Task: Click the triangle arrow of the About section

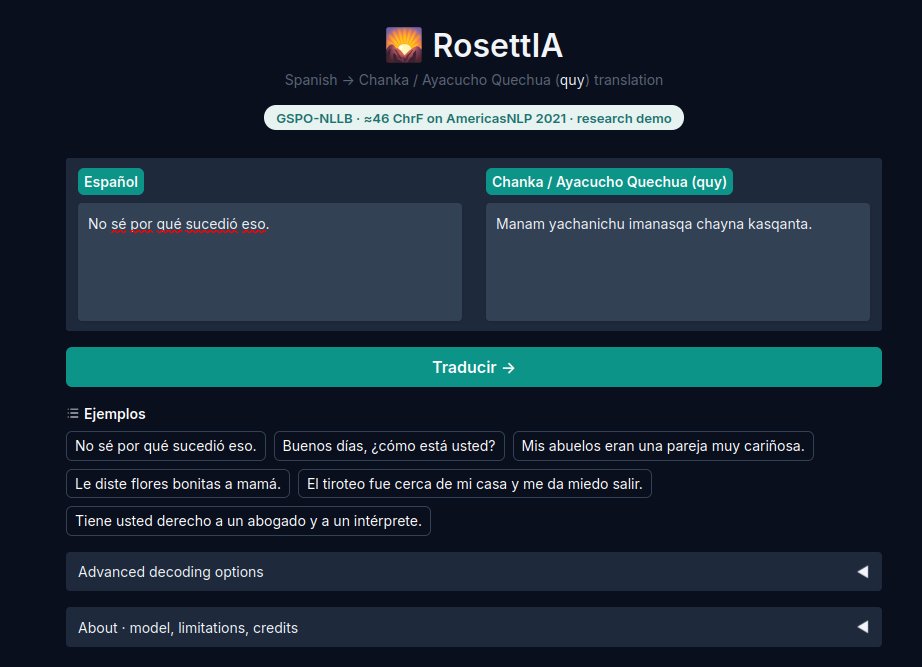Action: click(x=863, y=627)
